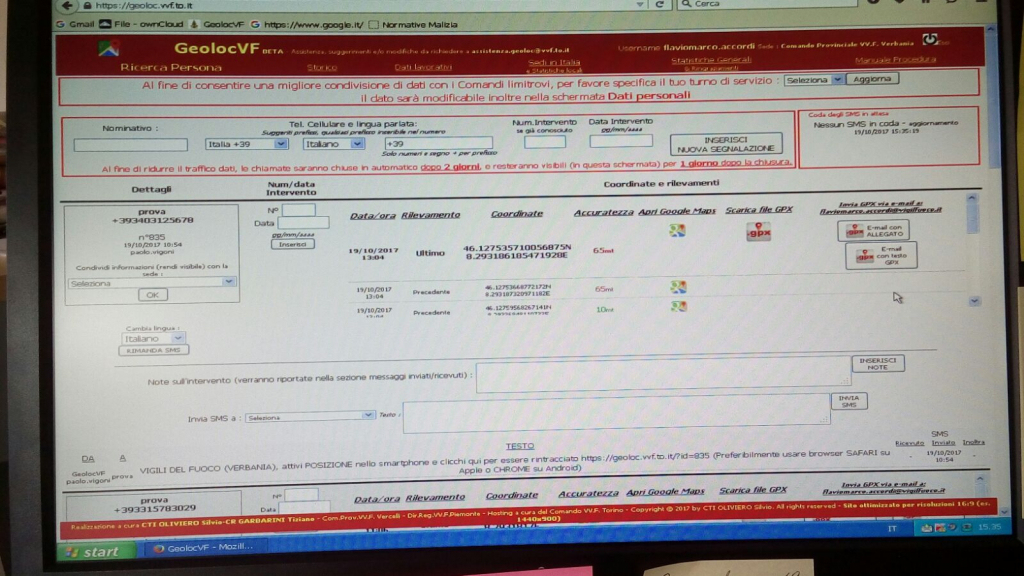
Task: Open the address bar history dropdown arrow
Action: point(640,5)
